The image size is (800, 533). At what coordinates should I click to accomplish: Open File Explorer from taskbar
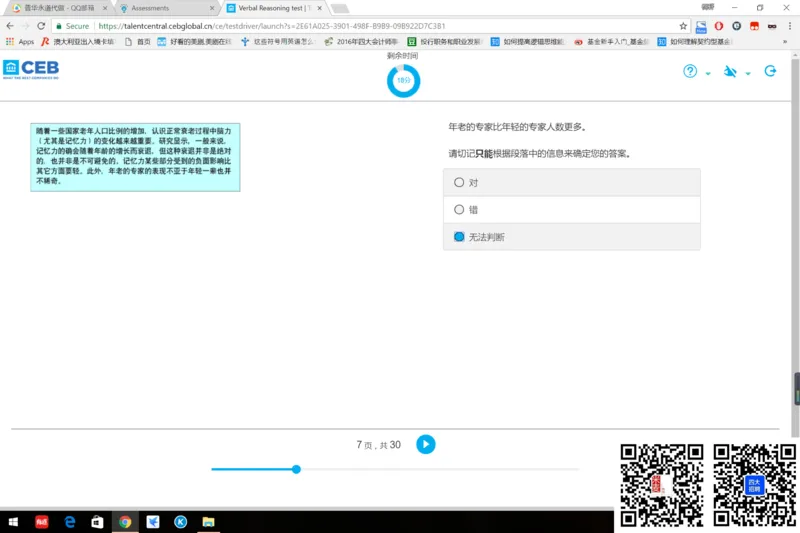[208, 522]
